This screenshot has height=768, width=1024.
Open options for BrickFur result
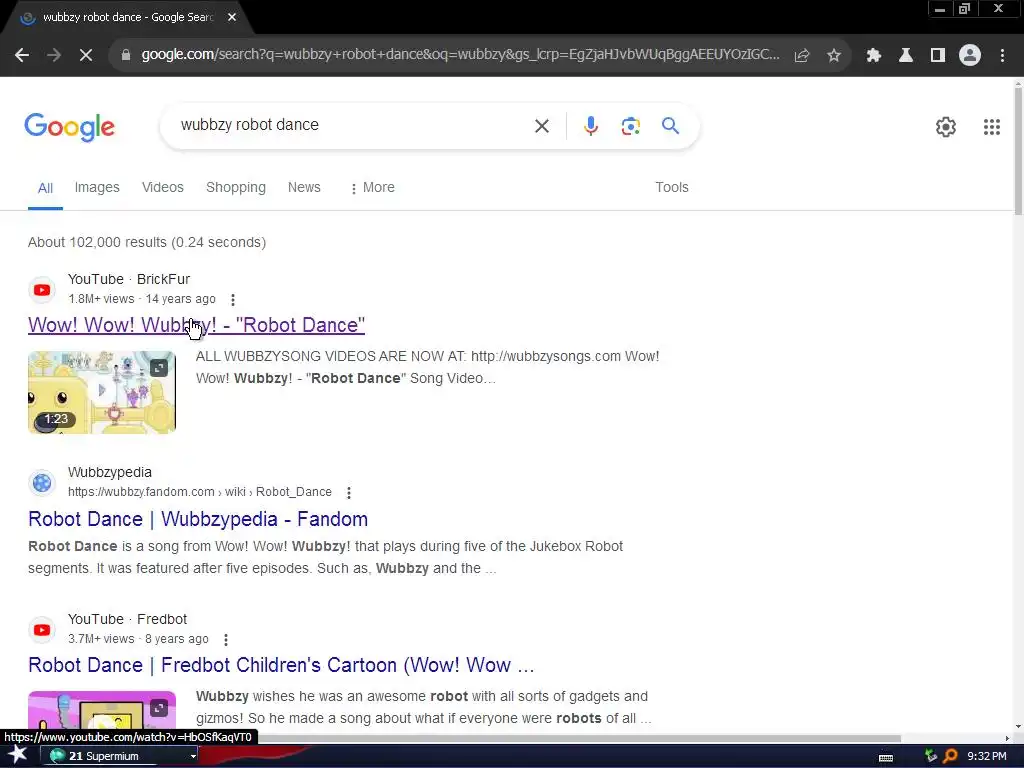click(x=232, y=300)
